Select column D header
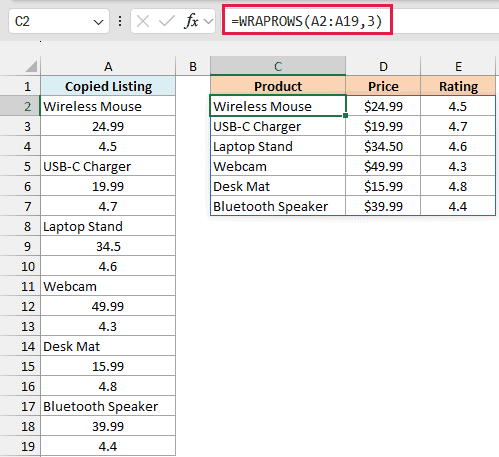 tap(383, 66)
